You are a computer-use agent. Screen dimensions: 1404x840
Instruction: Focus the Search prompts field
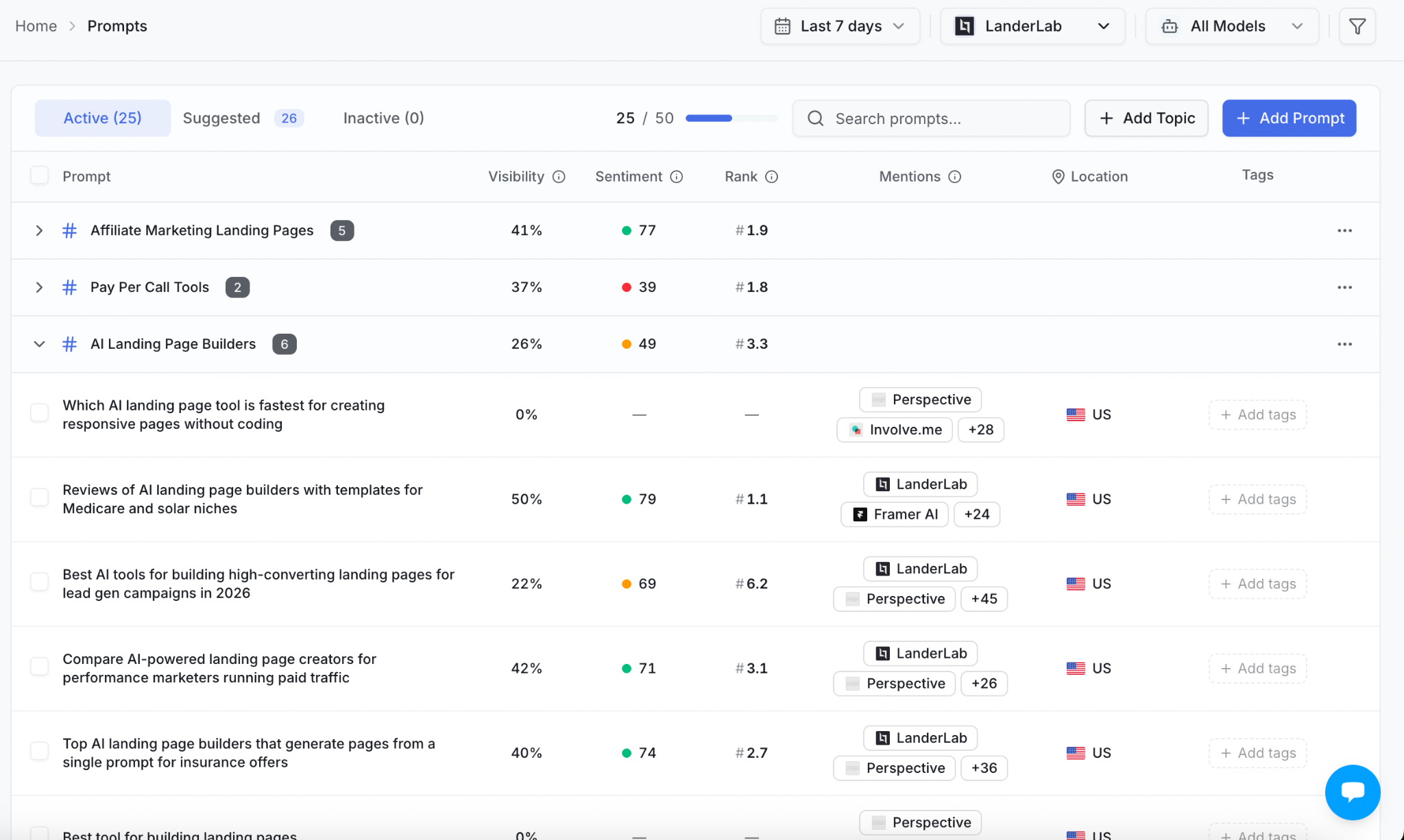[931, 118]
